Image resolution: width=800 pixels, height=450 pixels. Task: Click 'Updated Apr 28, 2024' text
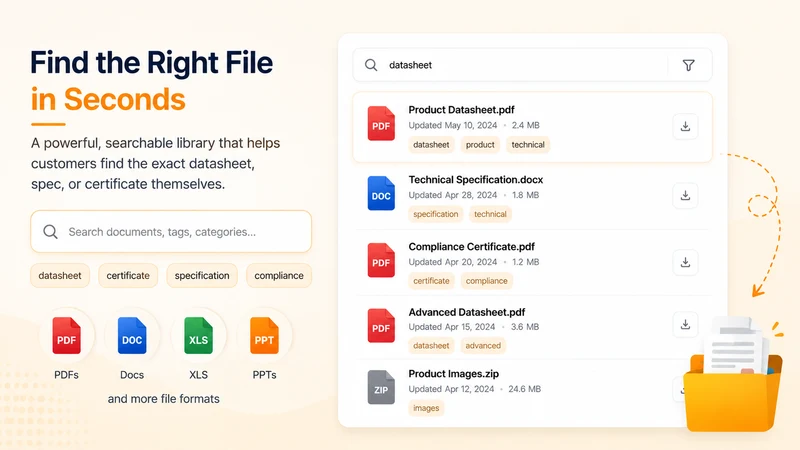(453, 195)
